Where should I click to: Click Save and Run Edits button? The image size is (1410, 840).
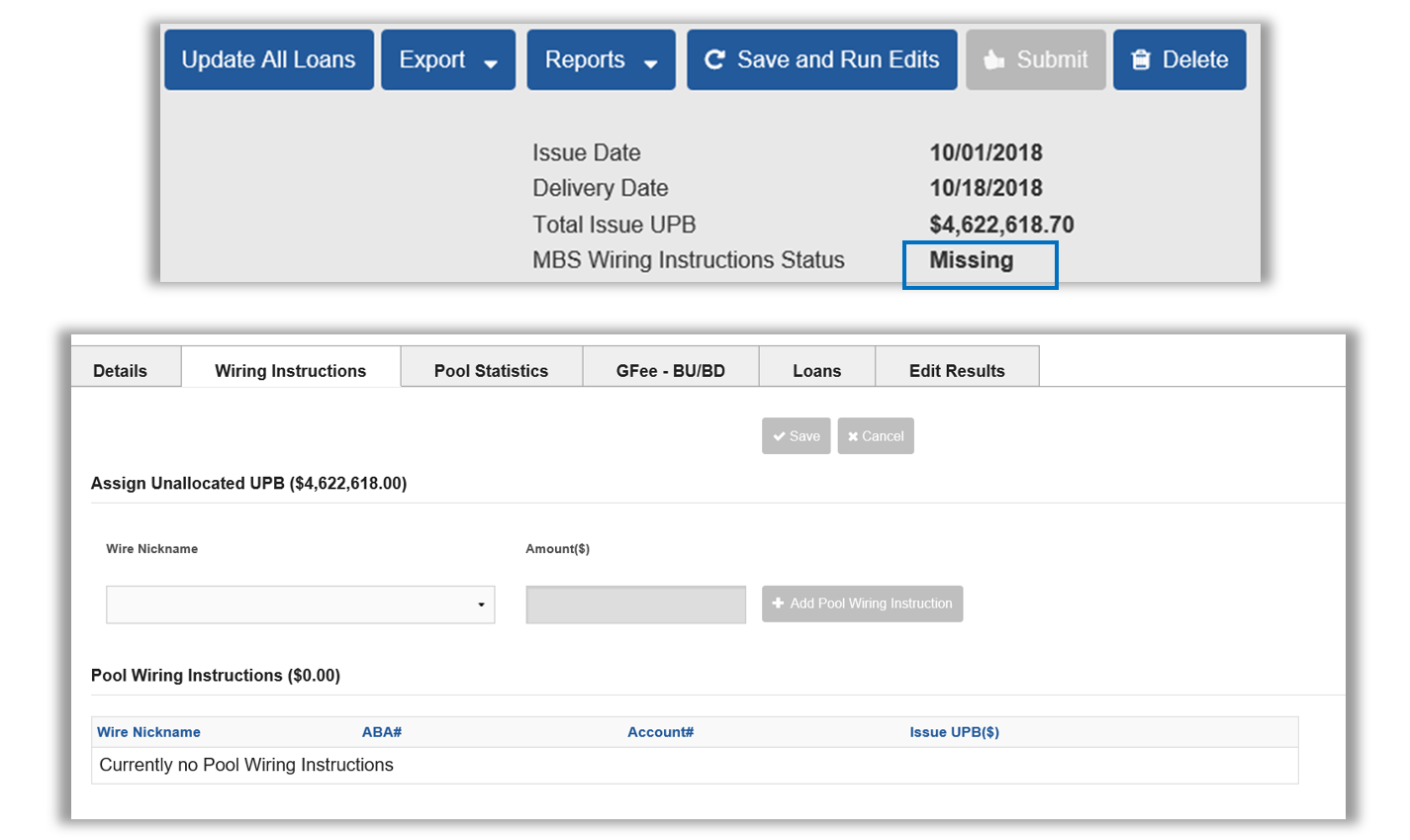click(821, 59)
